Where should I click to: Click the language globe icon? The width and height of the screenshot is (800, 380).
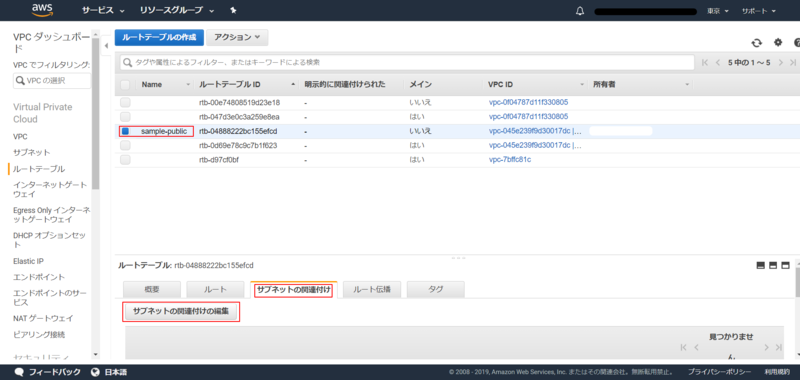pos(95,372)
